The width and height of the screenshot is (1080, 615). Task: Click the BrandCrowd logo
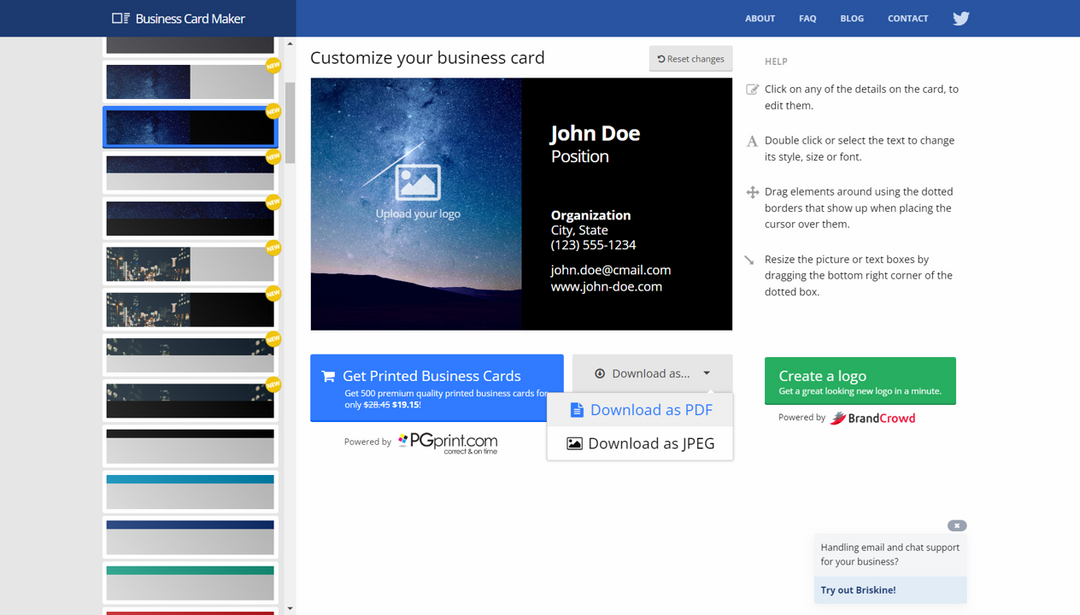[x=873, y=418]
